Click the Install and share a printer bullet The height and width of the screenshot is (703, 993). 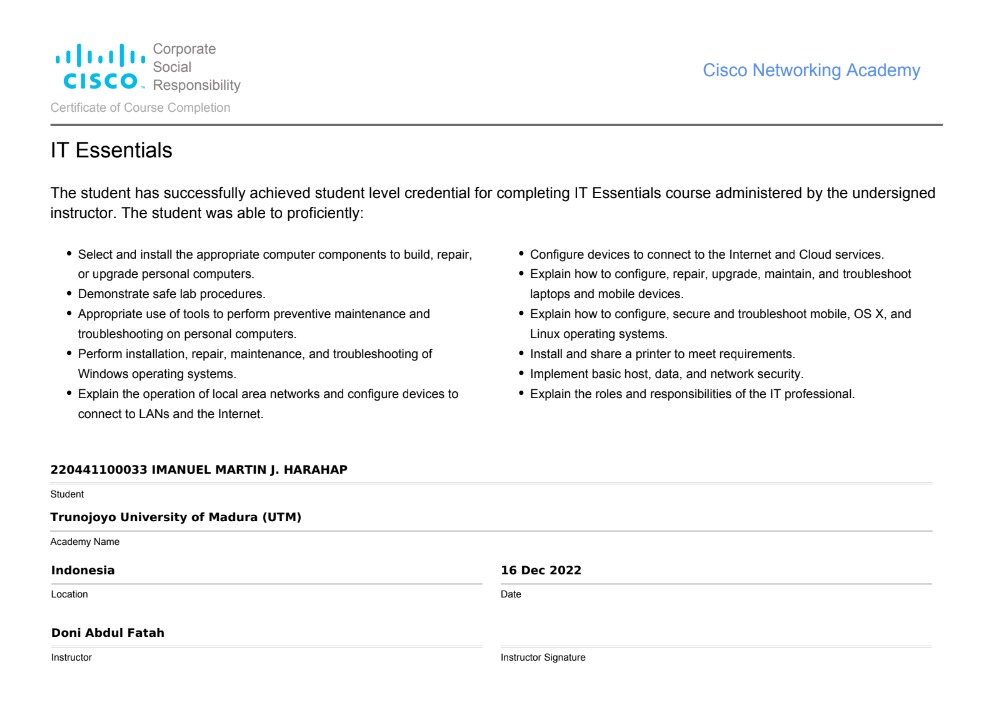662,354
